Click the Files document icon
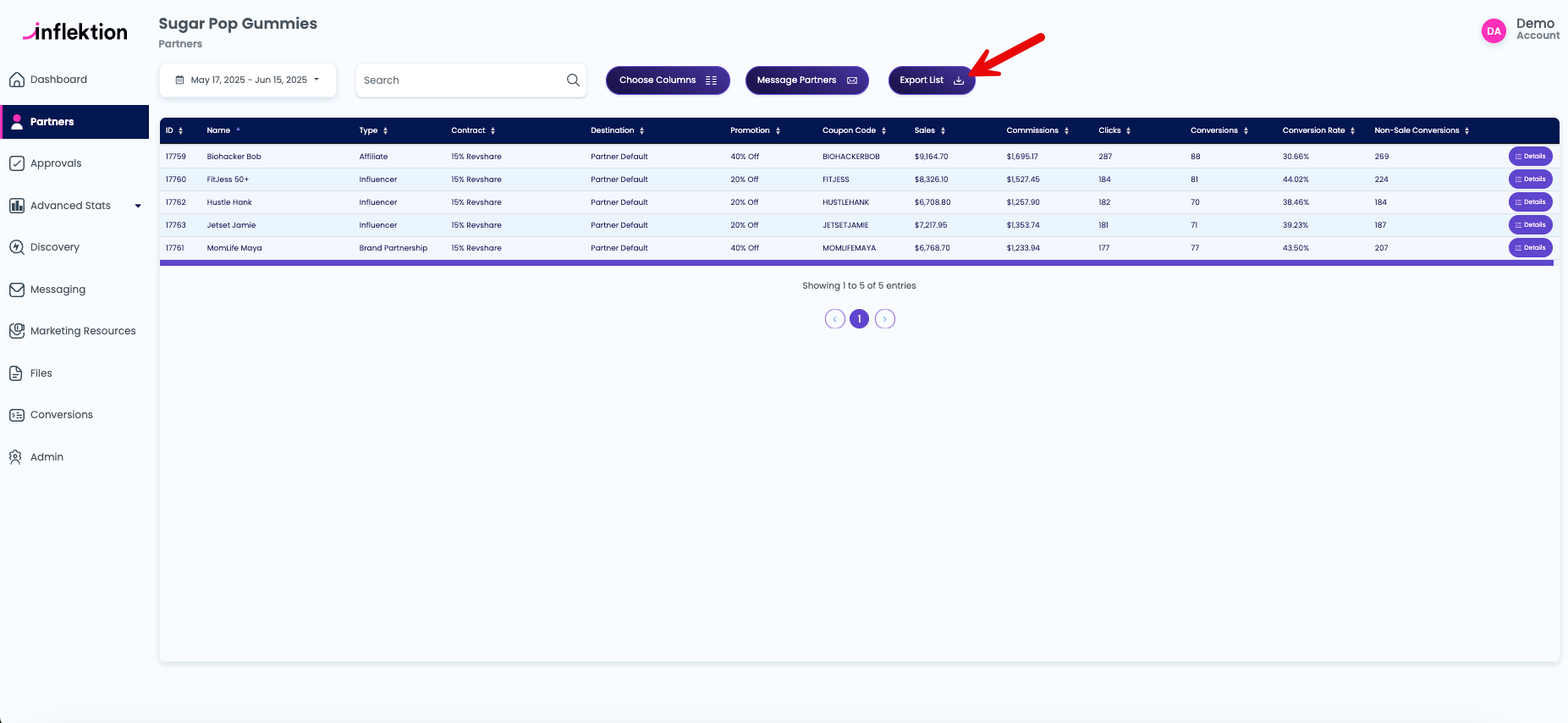Screen dimensions: 1568x723 (16, 373)
